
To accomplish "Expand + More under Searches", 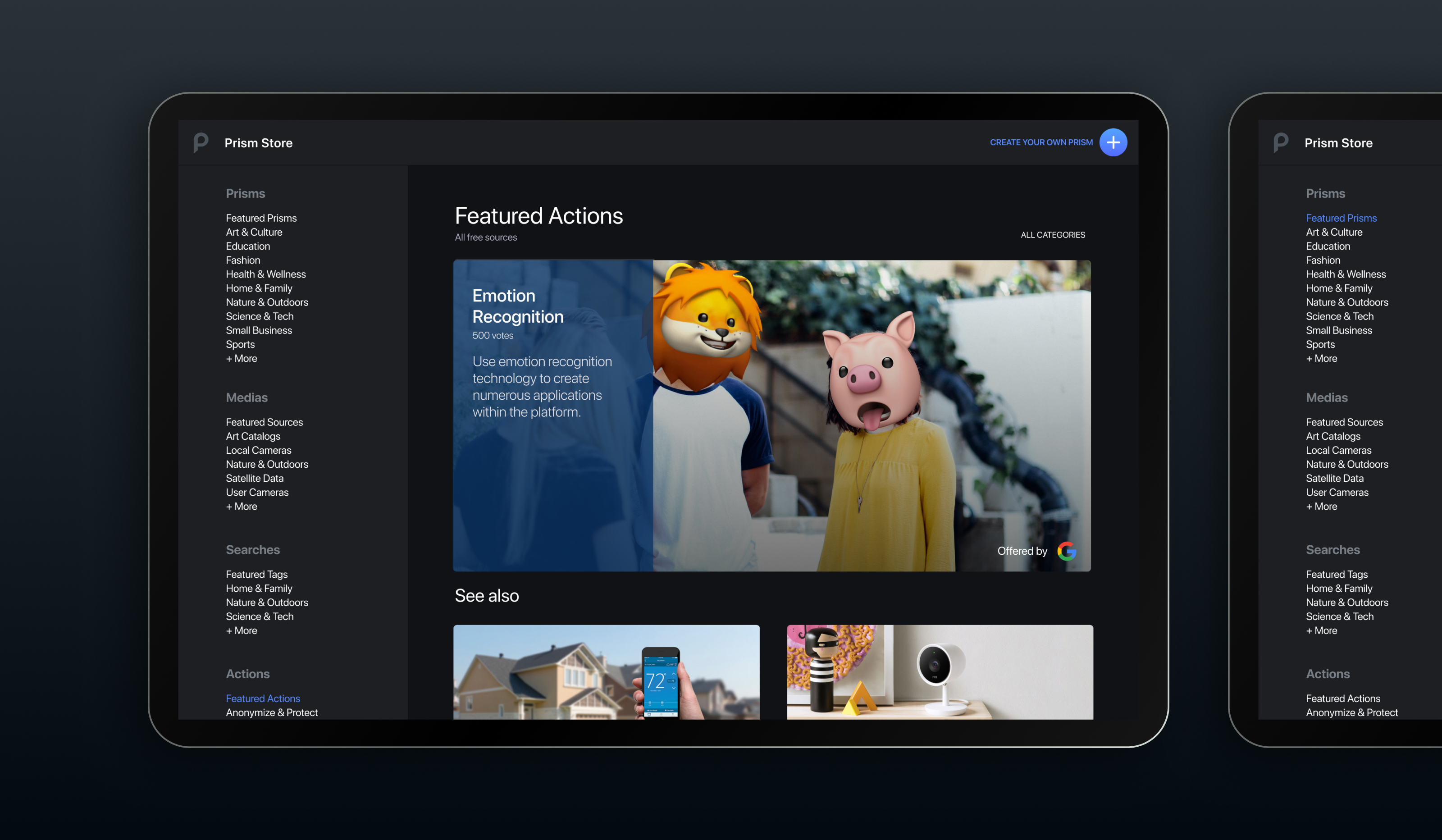I will 241,630.
